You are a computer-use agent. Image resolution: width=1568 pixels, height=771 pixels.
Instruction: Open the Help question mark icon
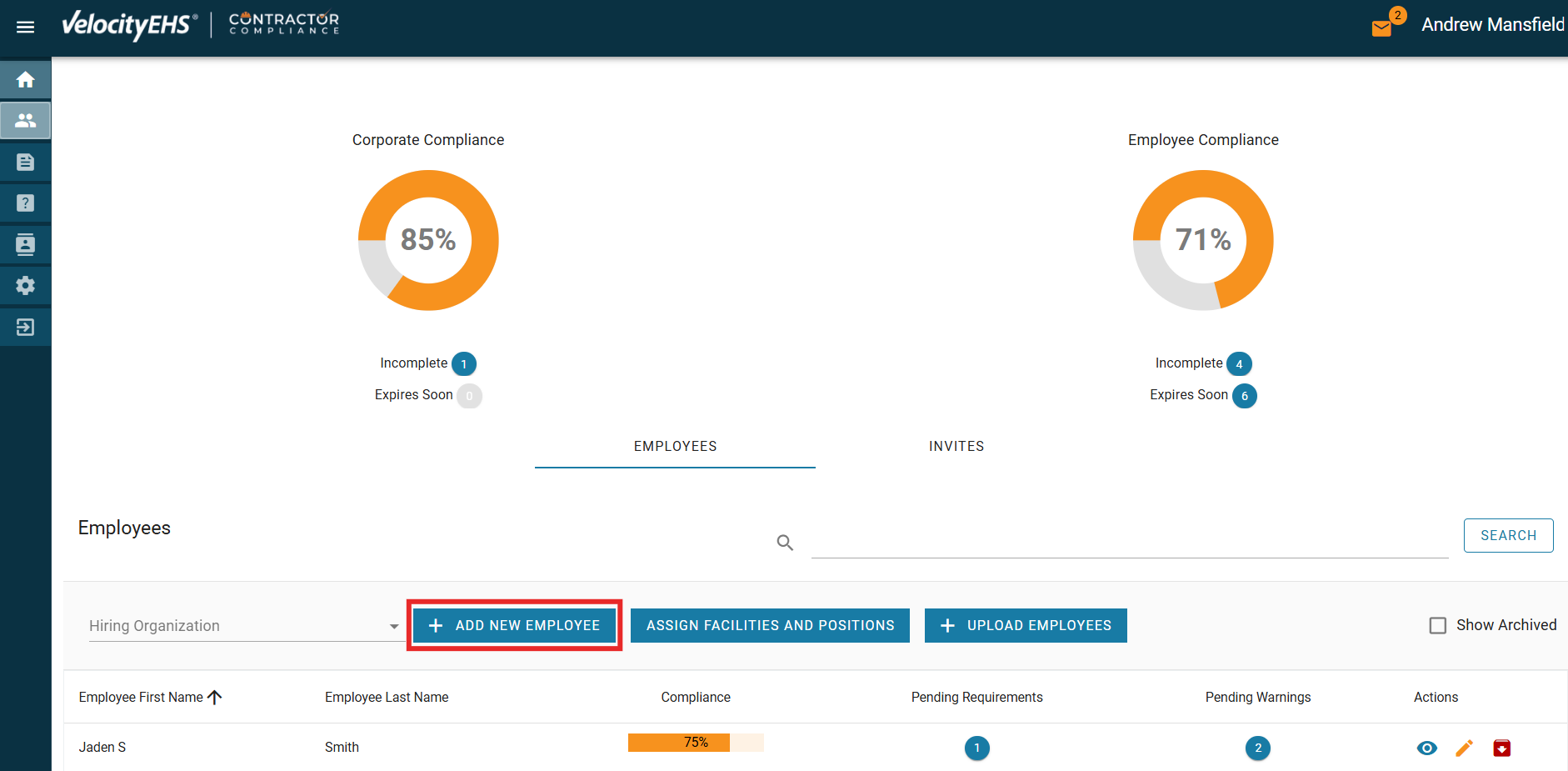[x=25, y=203]
